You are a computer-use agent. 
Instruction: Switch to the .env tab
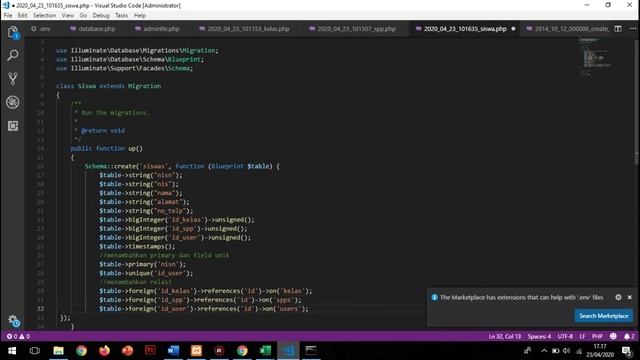click(41, 29)
